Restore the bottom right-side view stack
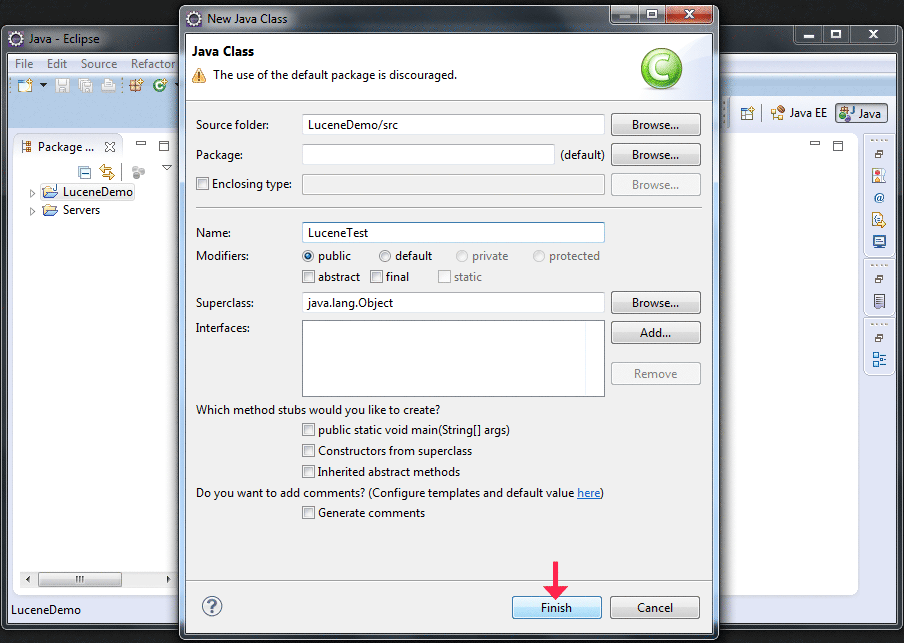 (x=879, y=338)
